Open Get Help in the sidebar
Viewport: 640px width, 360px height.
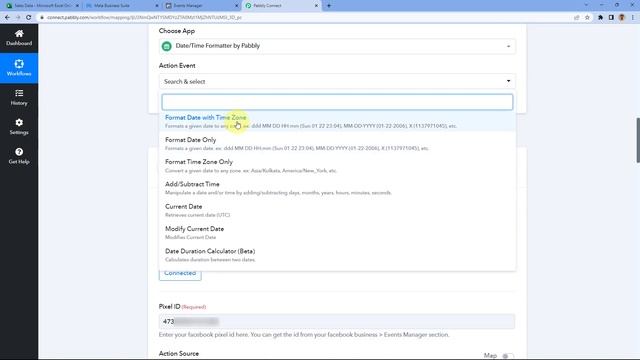(x=19, y=156)
